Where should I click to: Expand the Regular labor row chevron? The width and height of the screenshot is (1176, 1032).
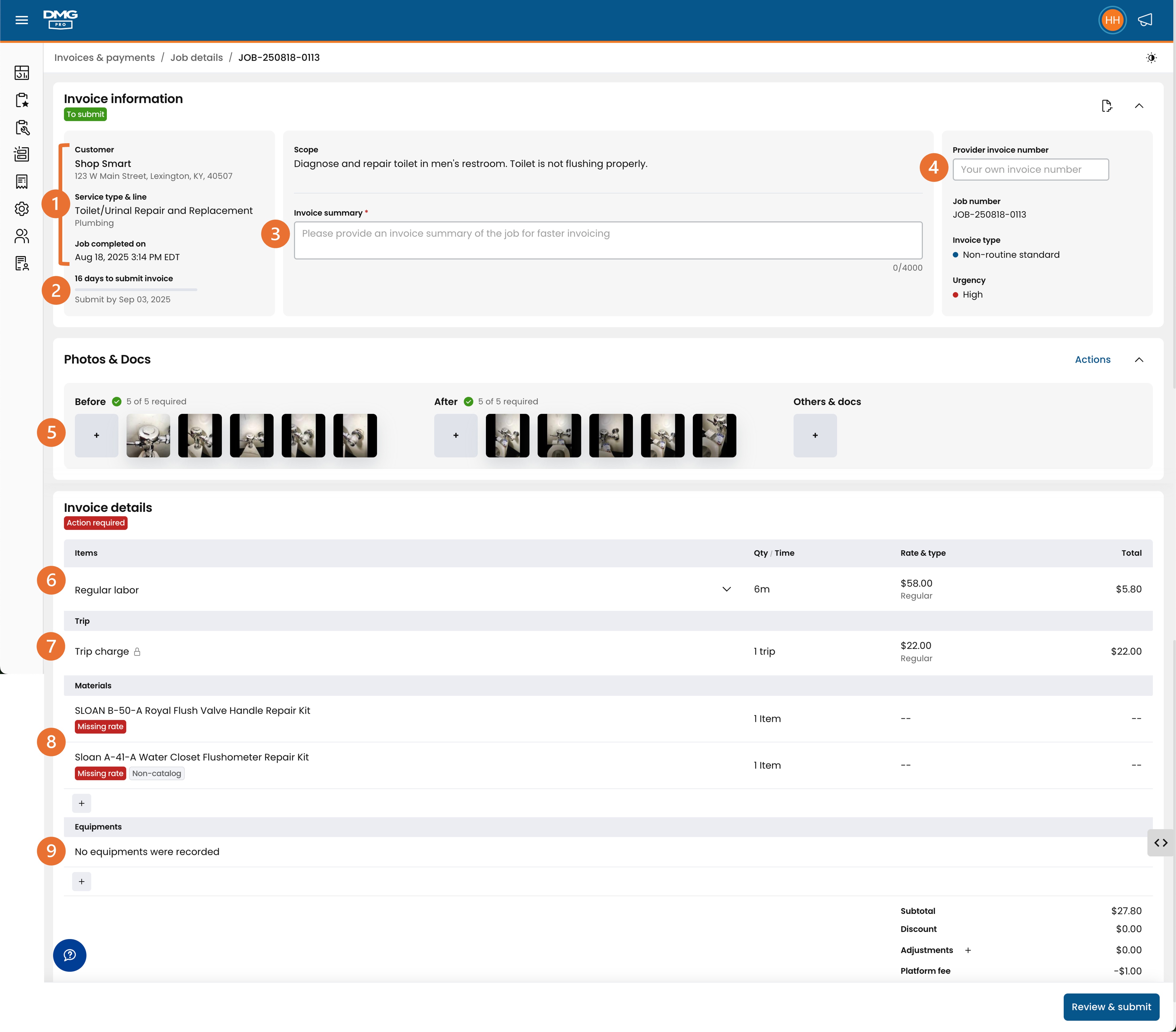click(726, 589)
